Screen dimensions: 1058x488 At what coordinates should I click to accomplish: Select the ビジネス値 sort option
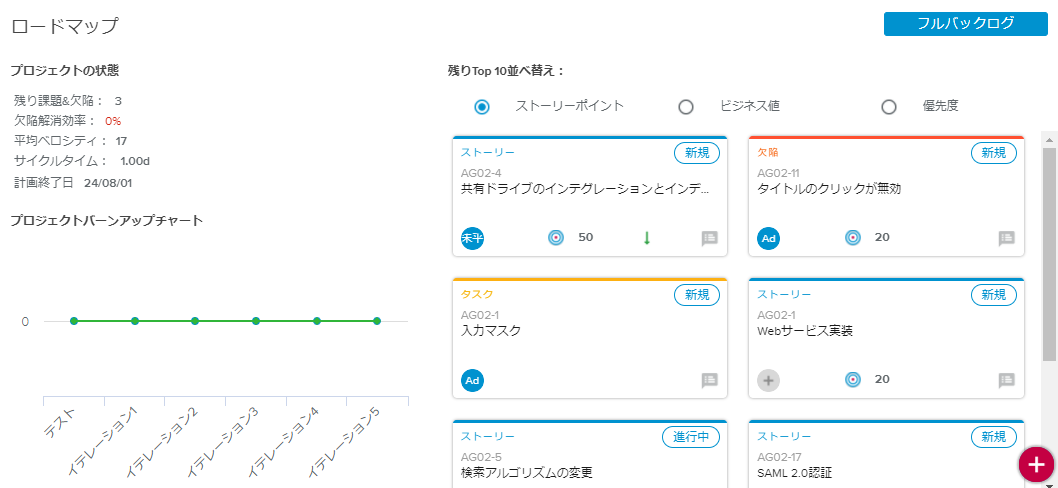click(x=686, y=107)
